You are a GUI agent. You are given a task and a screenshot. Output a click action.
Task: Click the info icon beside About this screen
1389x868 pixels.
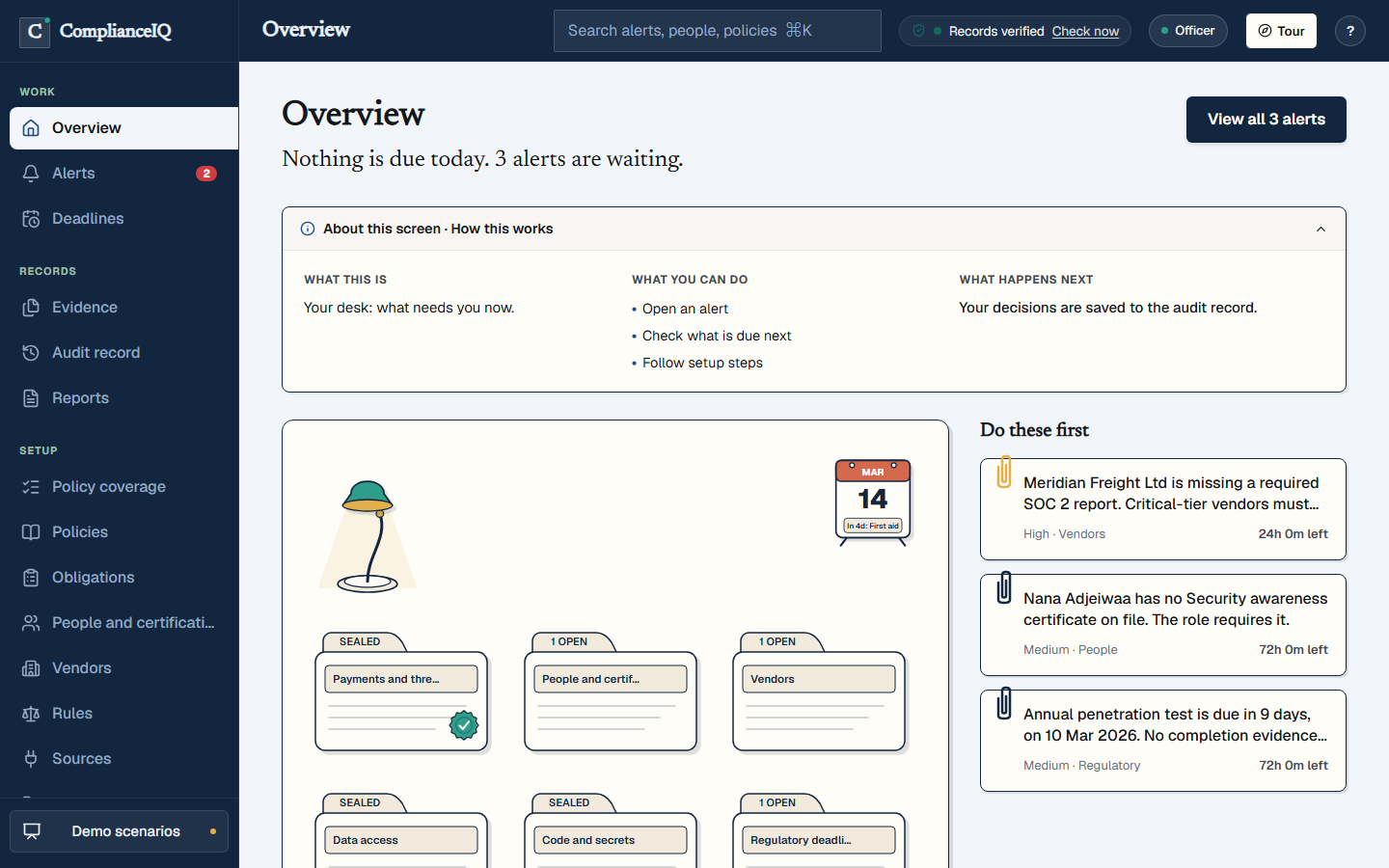(308, 229)
